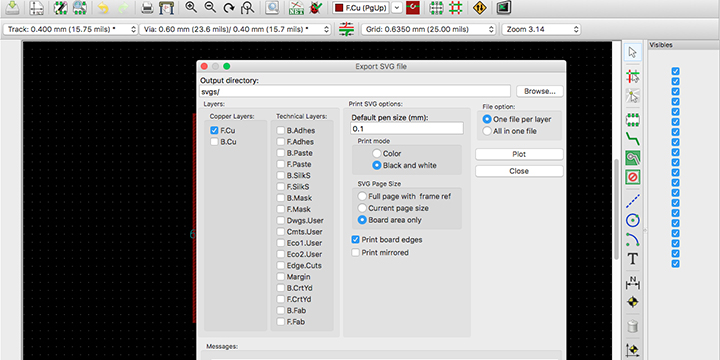Check the F.SilkS layer
This screenshot has height=360, width=720.
[281, 187]
